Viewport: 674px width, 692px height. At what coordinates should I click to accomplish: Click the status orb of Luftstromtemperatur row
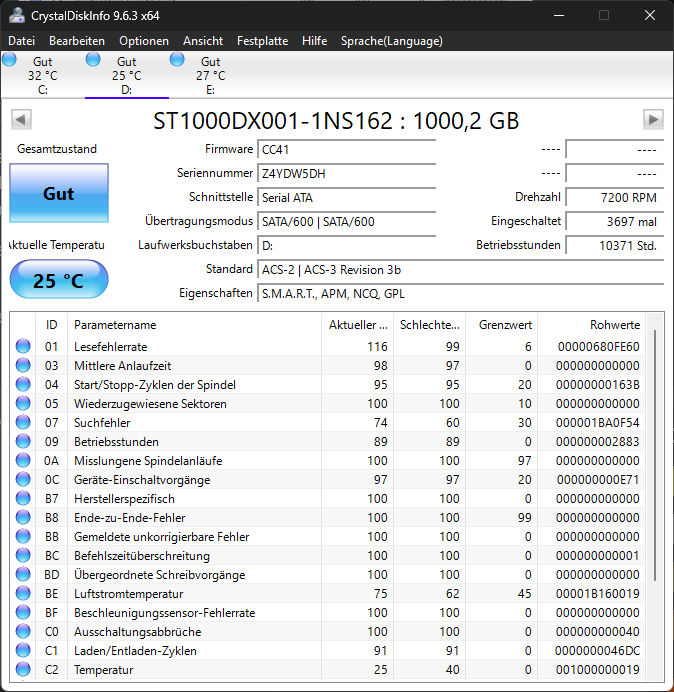[23, 594]
